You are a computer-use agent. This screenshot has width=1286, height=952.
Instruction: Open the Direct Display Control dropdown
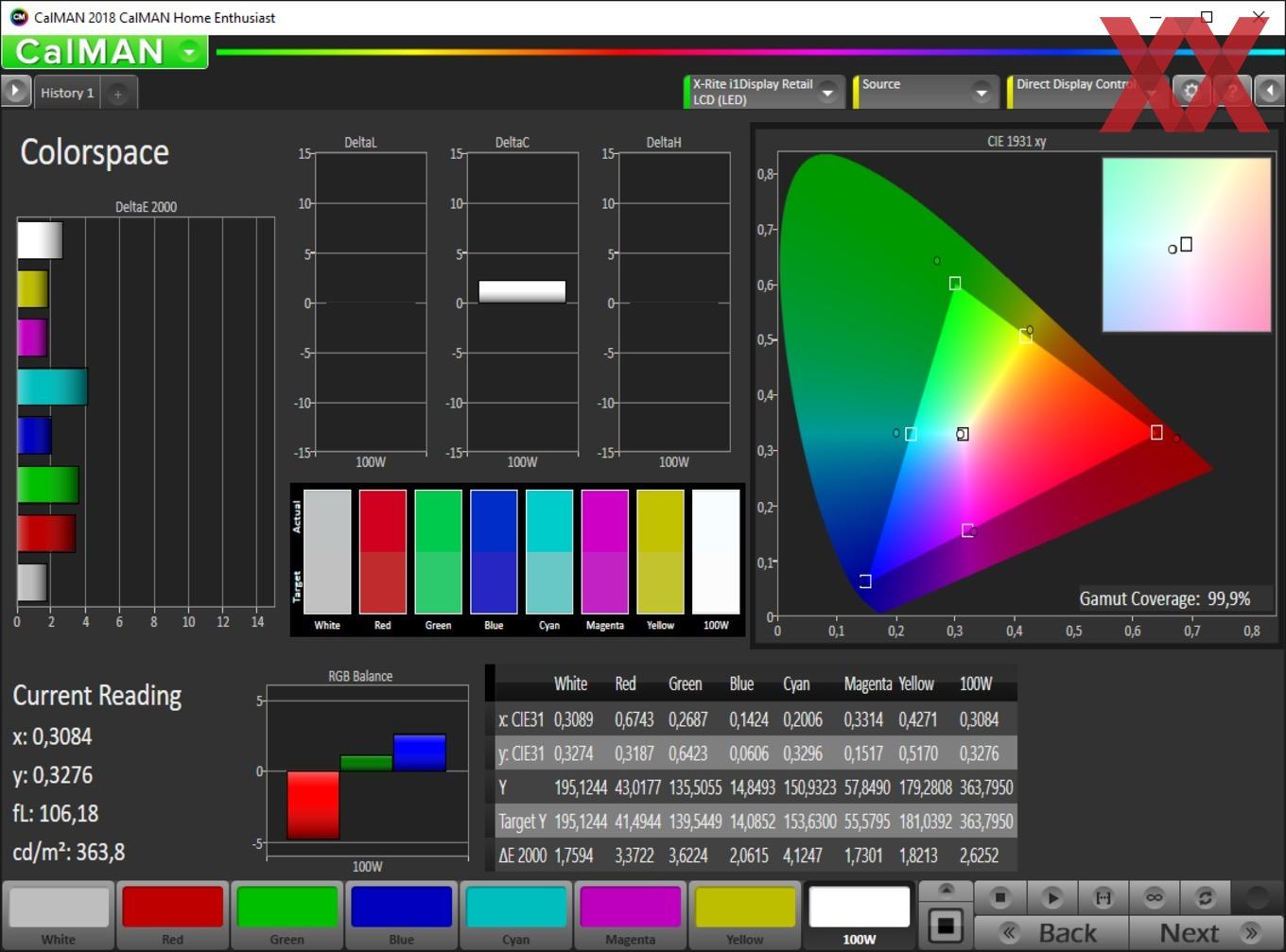(x=1086, y=92)
